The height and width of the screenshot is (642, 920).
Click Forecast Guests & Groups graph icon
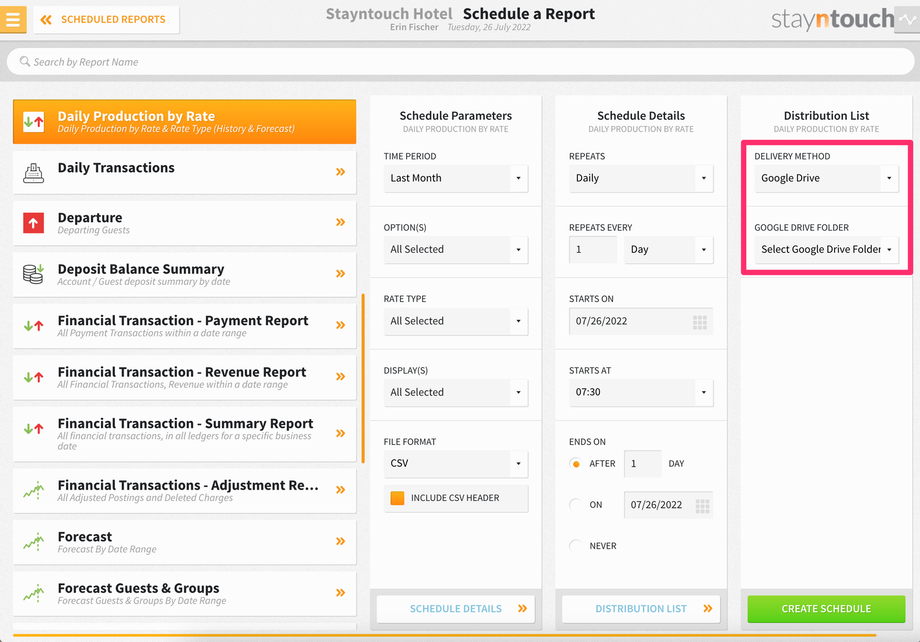pyautogui.click(x=33, y=593)
